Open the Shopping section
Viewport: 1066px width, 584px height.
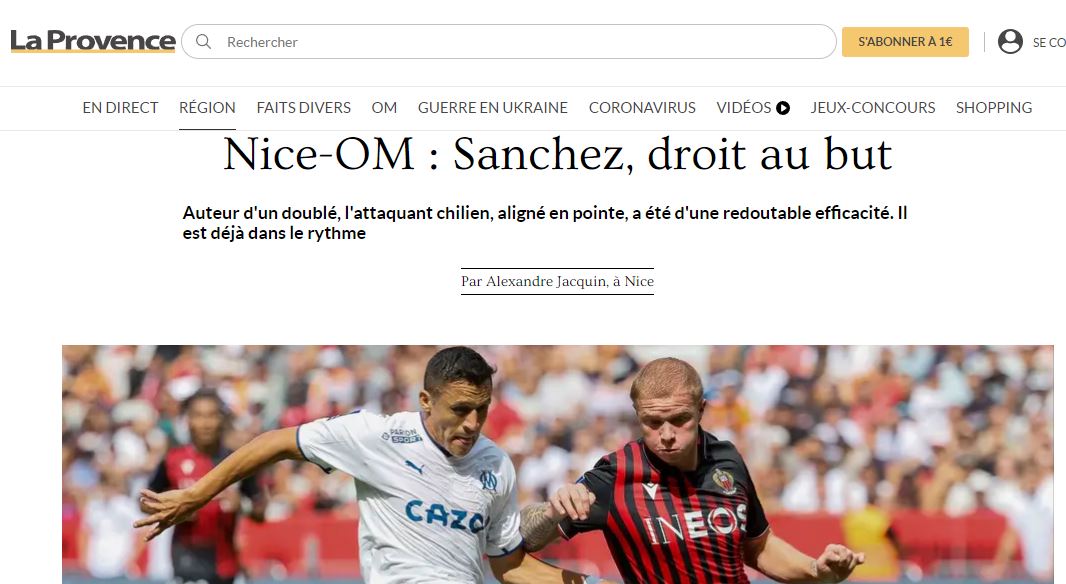[994, 107]
